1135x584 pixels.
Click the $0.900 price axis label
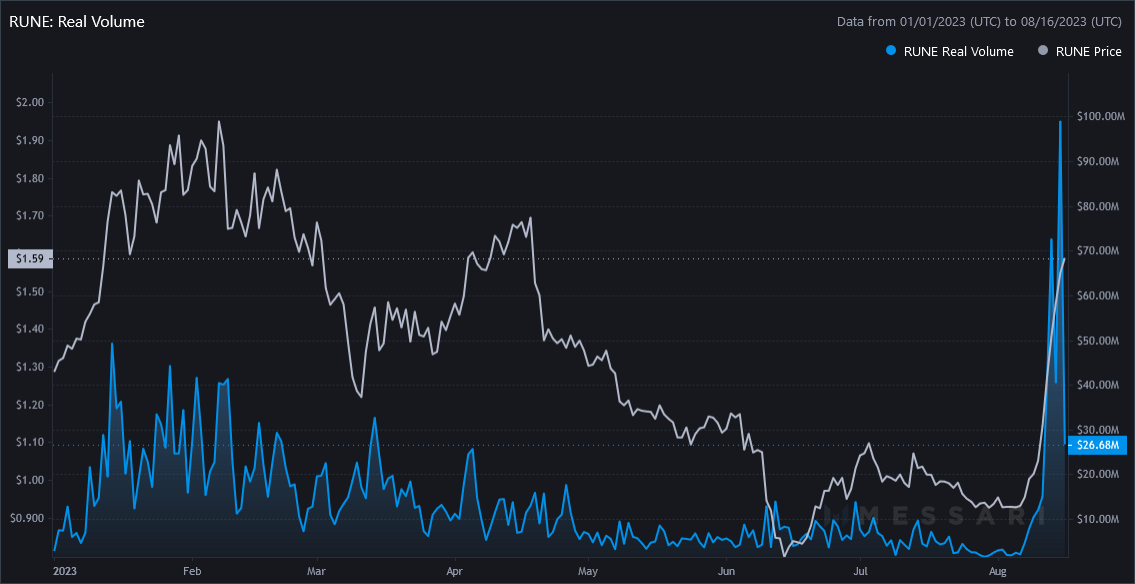29,518
